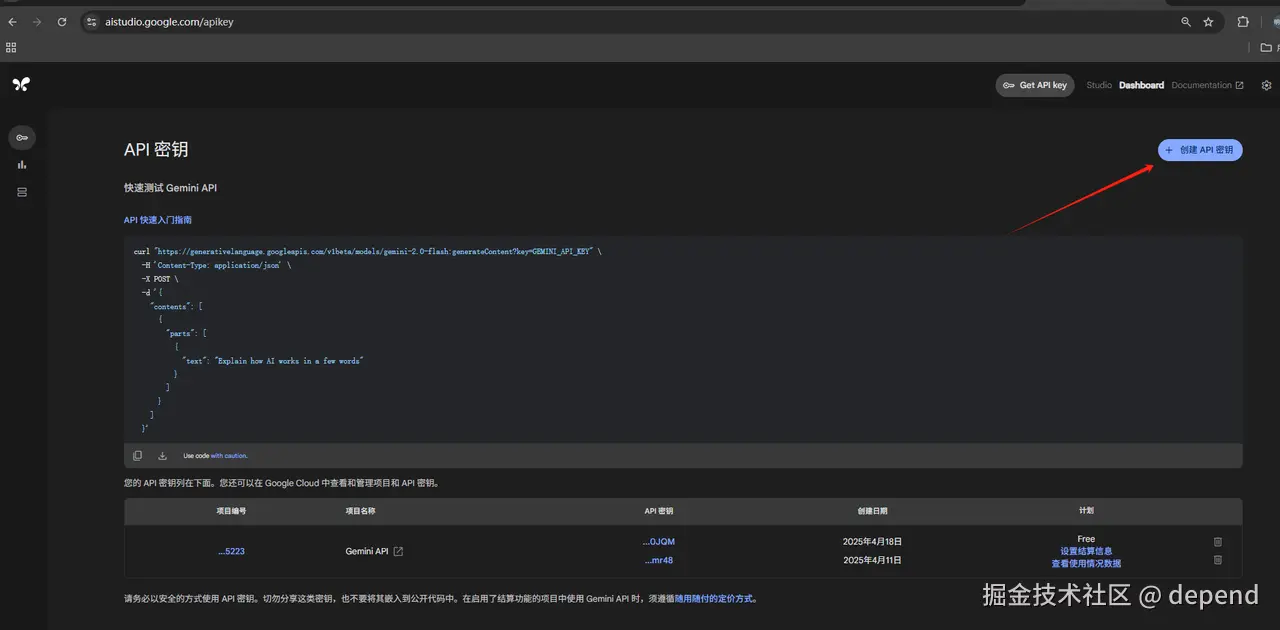This screenshot has width=1280, height=630.
Task: Select the API key icon in the sidebar
Action: 22,137
